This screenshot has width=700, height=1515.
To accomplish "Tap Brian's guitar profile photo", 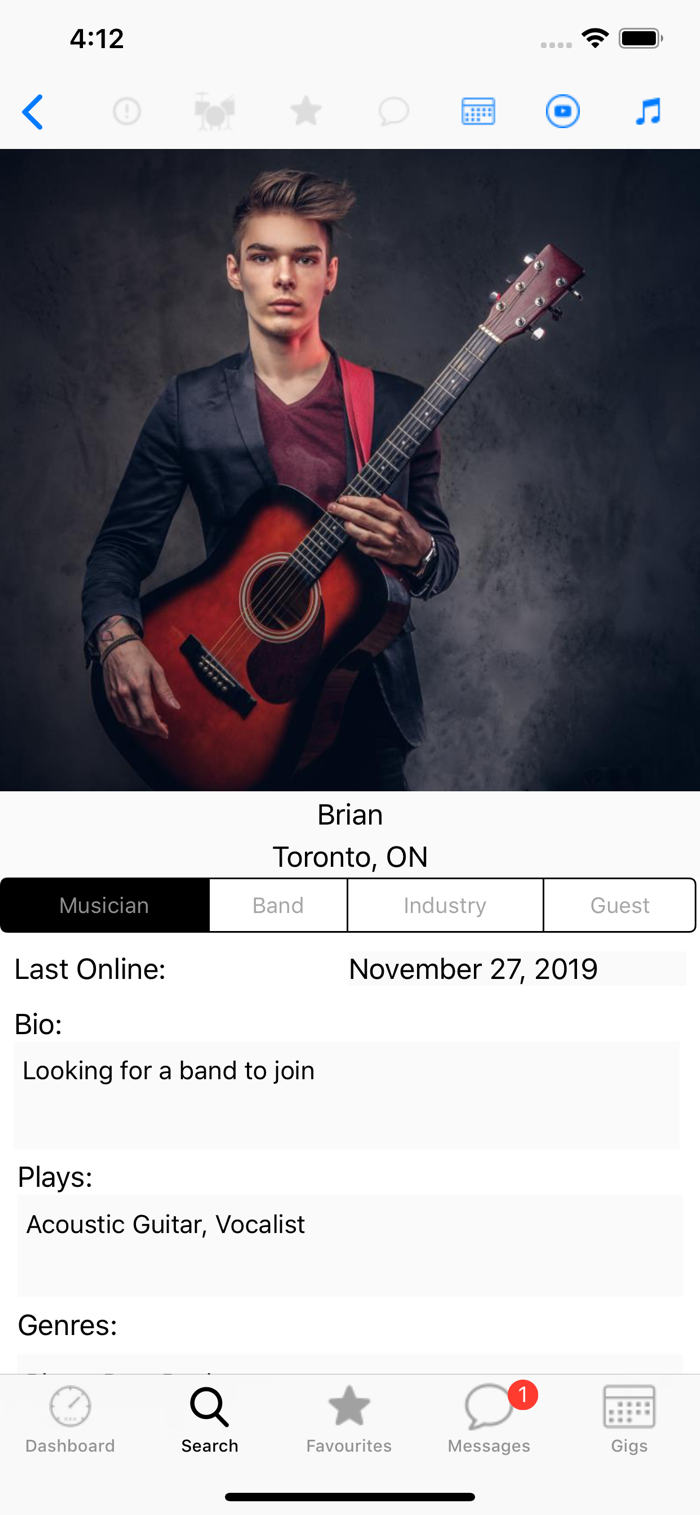I will tap(350, 470).
